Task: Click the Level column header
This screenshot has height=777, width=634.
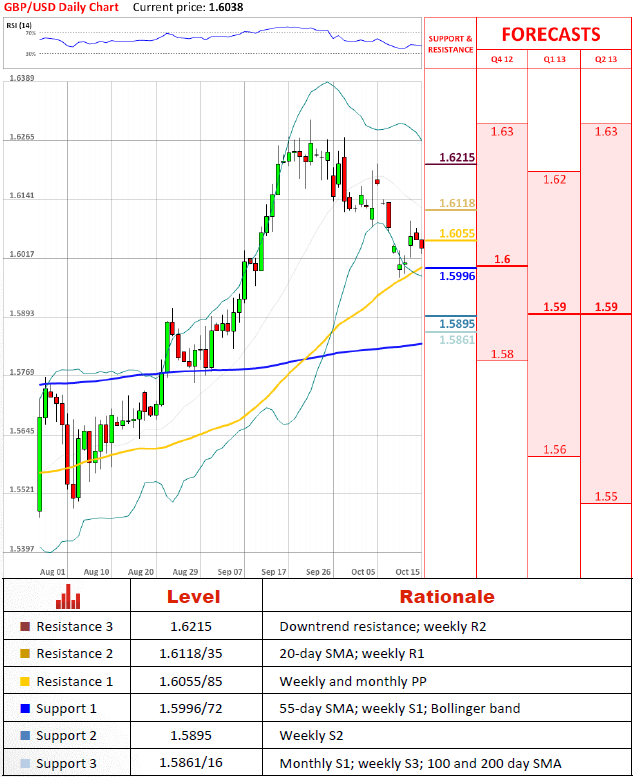Action: [x=194, y=597]
